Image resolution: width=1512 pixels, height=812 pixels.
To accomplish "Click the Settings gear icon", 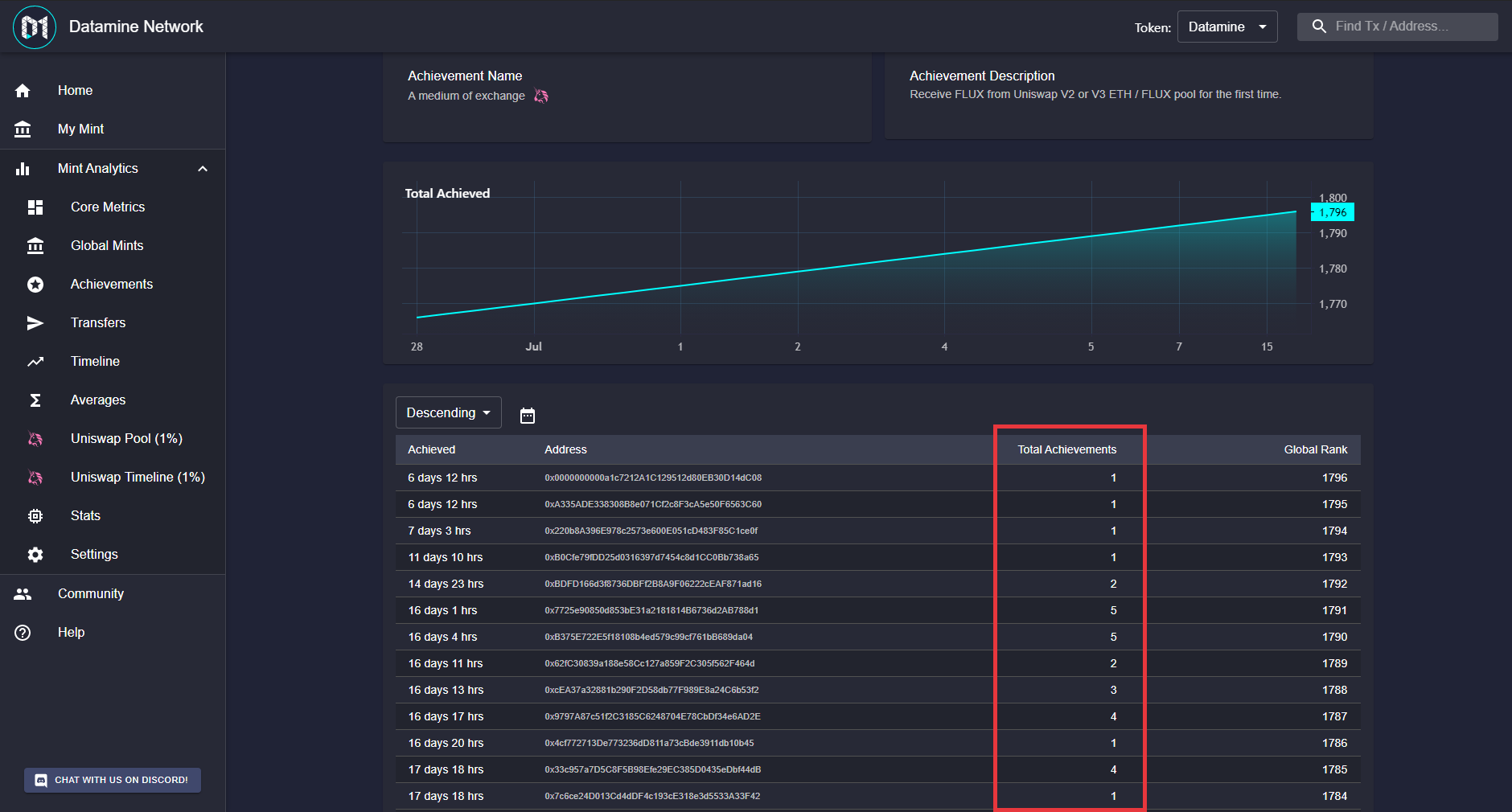I will click(35, 555).
